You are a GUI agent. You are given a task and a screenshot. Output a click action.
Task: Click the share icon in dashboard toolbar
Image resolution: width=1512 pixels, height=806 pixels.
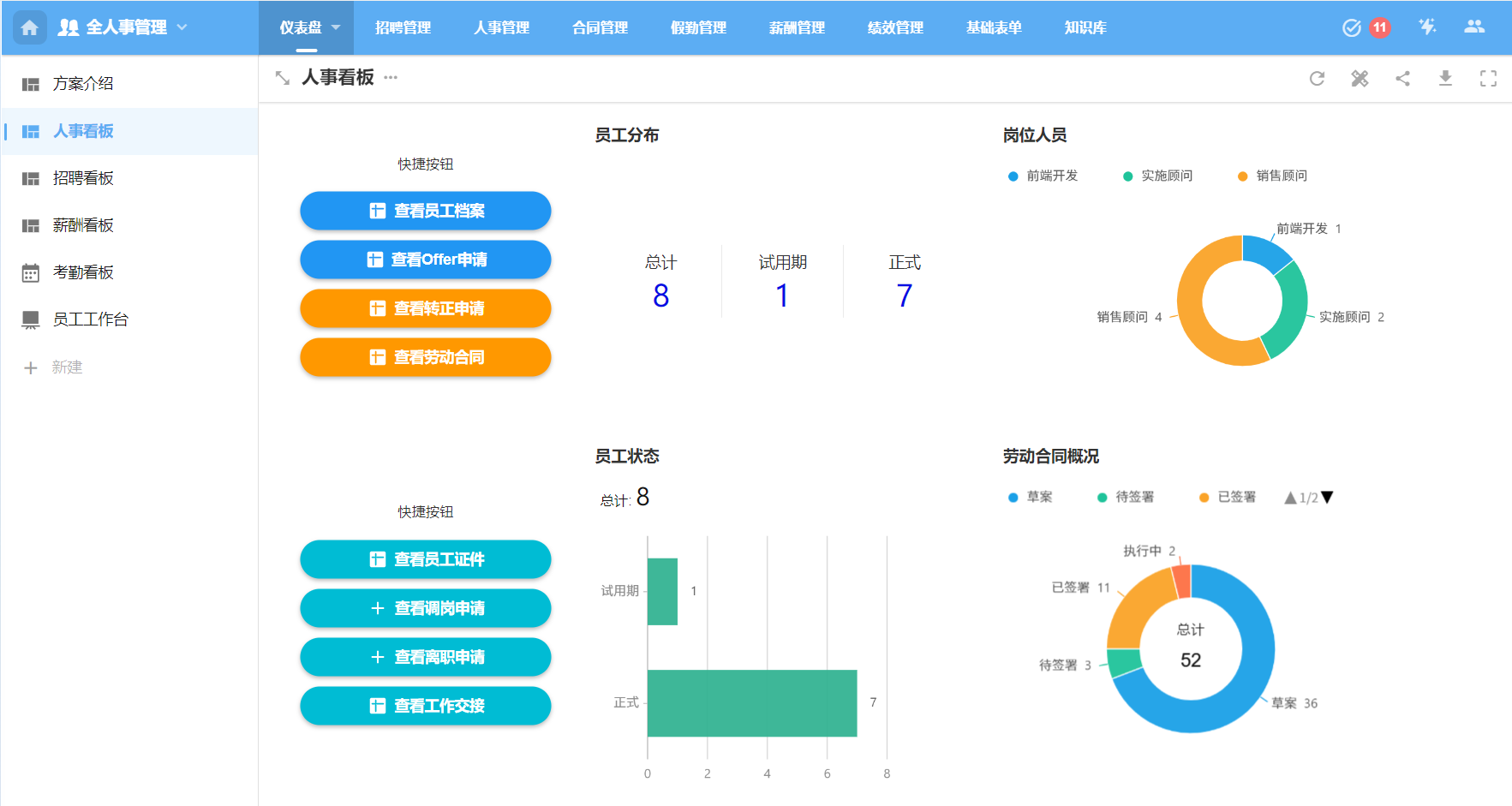pos(1402,79)
